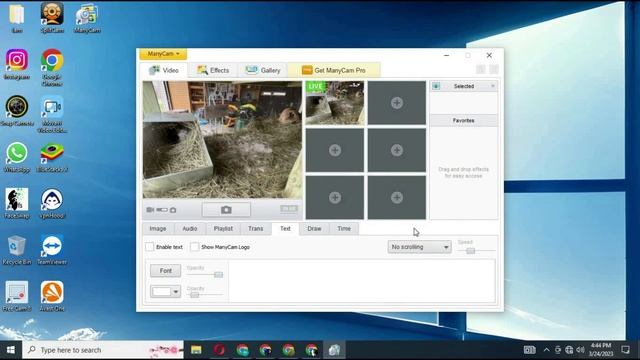
Task: Click the taskbar search box
Action: tap(103, 350)
